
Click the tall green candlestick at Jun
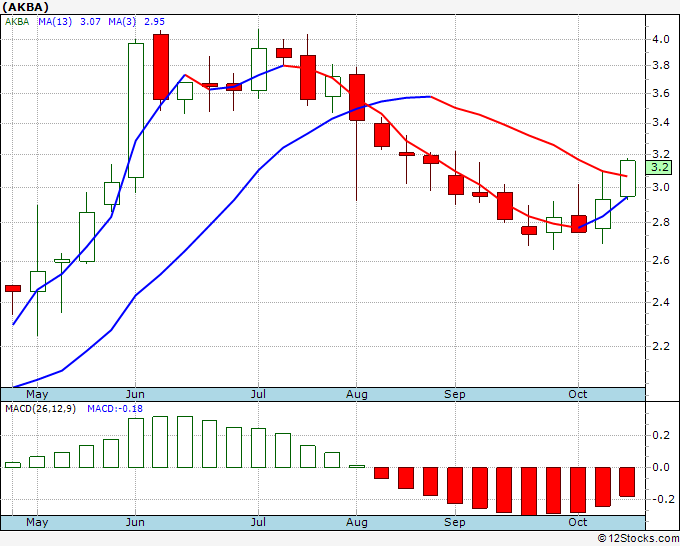click(x=136, y=110)
